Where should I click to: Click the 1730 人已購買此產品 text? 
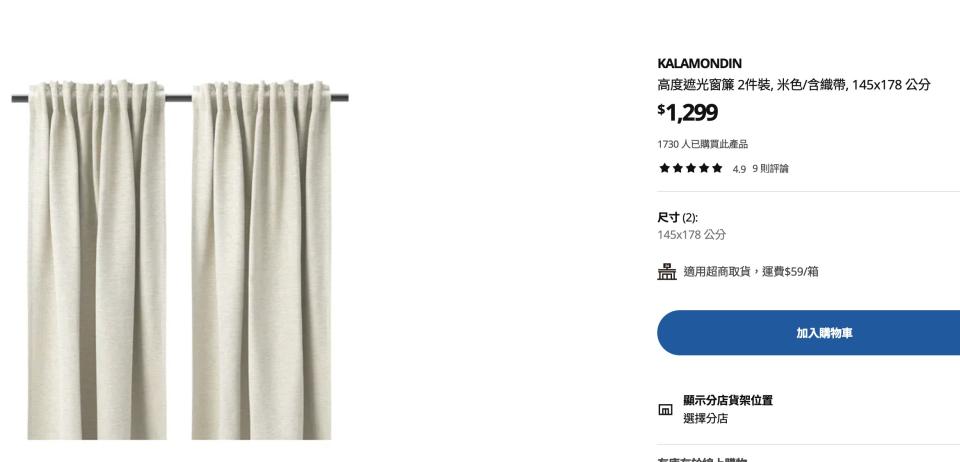pyautogui.click(x=702, y=144)
